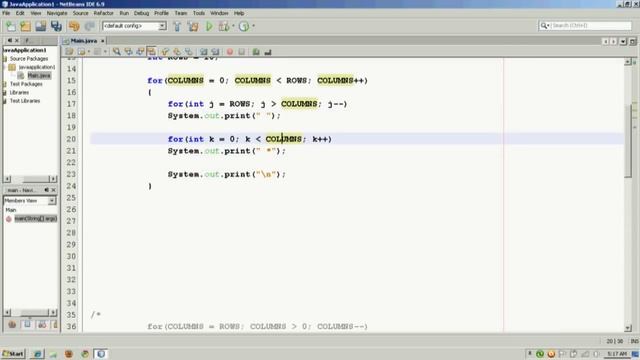The width and height of the screenshot is (640, 360).
Task: Open the Window menu
Action: 219,13
